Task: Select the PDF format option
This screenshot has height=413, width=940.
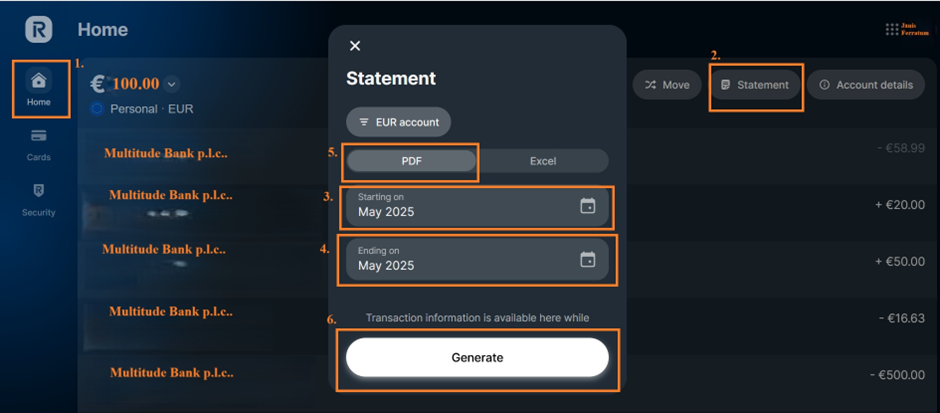Action: (x=411, y=161)
